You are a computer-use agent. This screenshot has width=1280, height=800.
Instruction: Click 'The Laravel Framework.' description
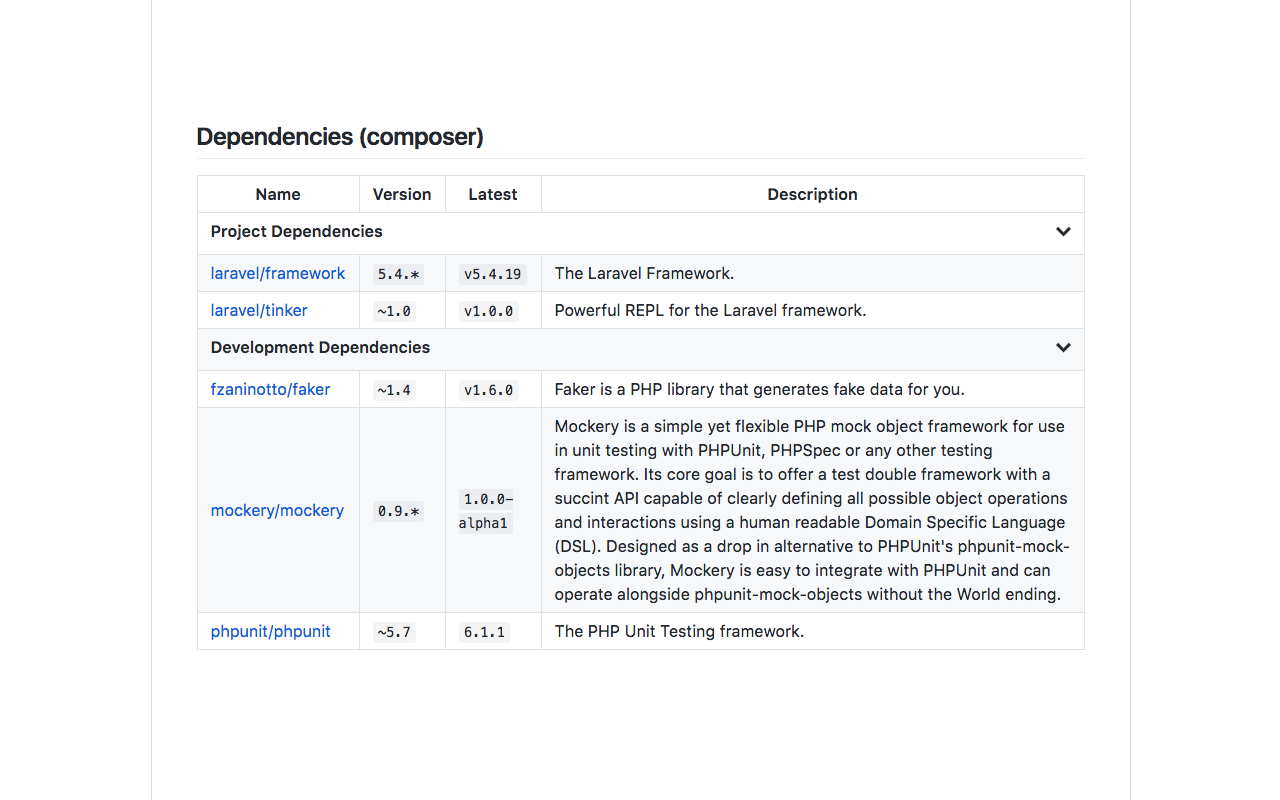click(645, 273)
